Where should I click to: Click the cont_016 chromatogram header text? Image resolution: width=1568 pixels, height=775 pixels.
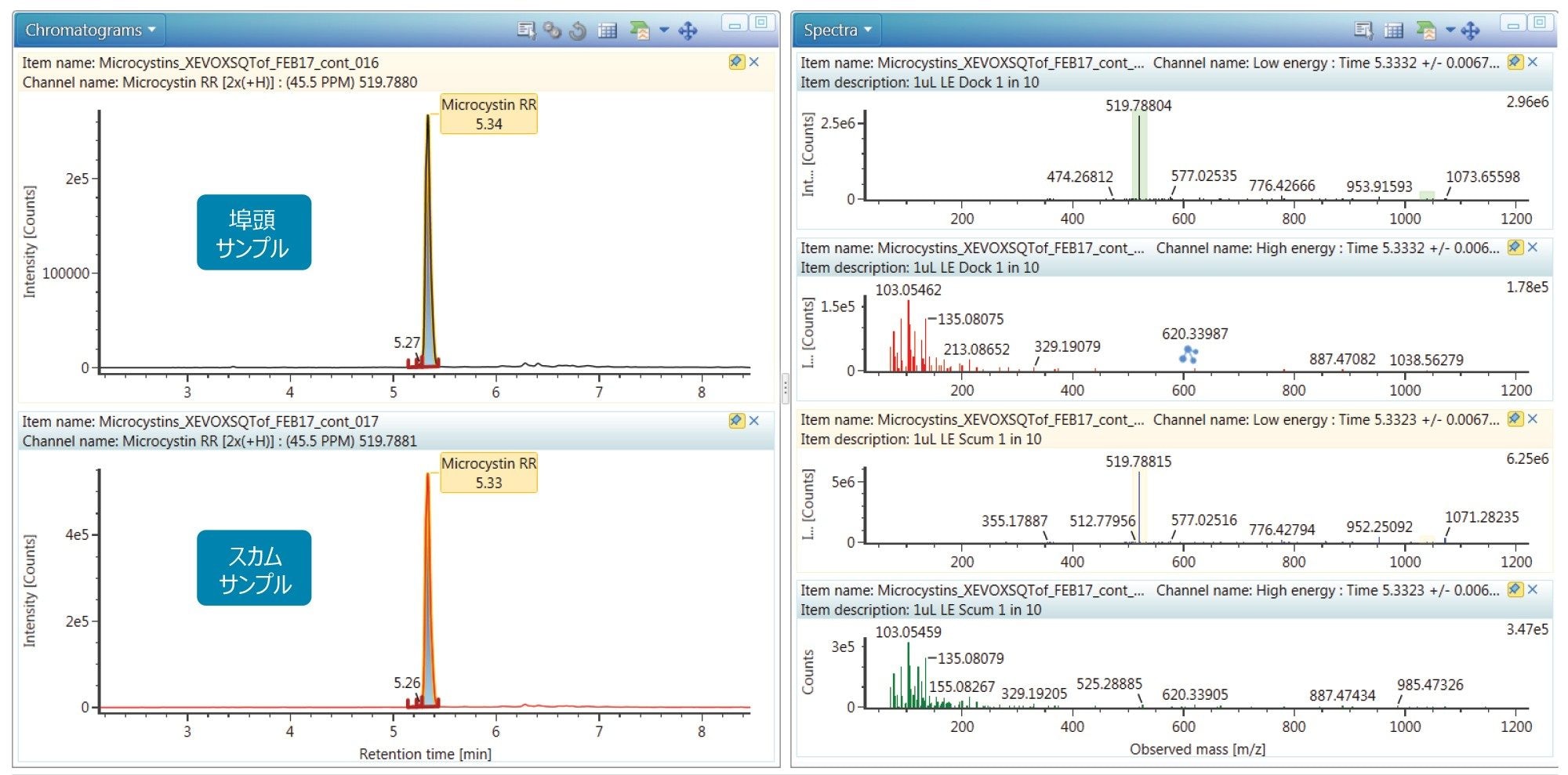click(200, 62)
